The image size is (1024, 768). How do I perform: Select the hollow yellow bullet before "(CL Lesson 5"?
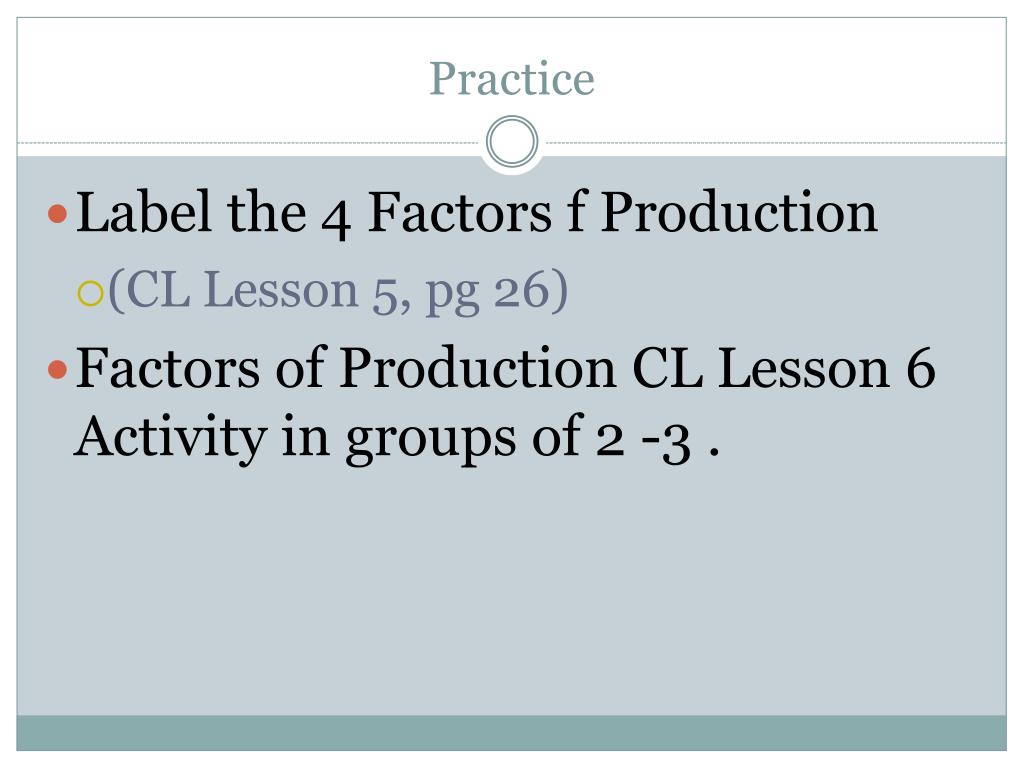(x=90, y=293)
